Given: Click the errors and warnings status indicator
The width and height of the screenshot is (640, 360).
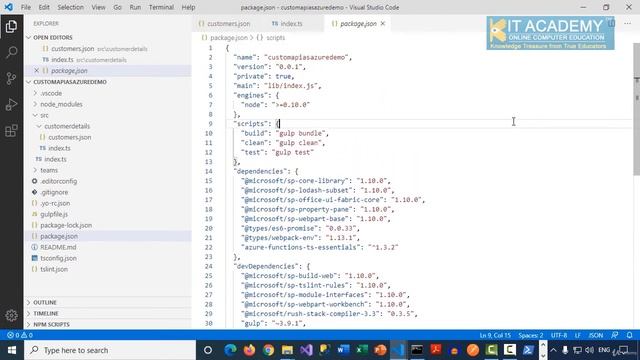Looking at the screenshot, I should tap(20, 335).
